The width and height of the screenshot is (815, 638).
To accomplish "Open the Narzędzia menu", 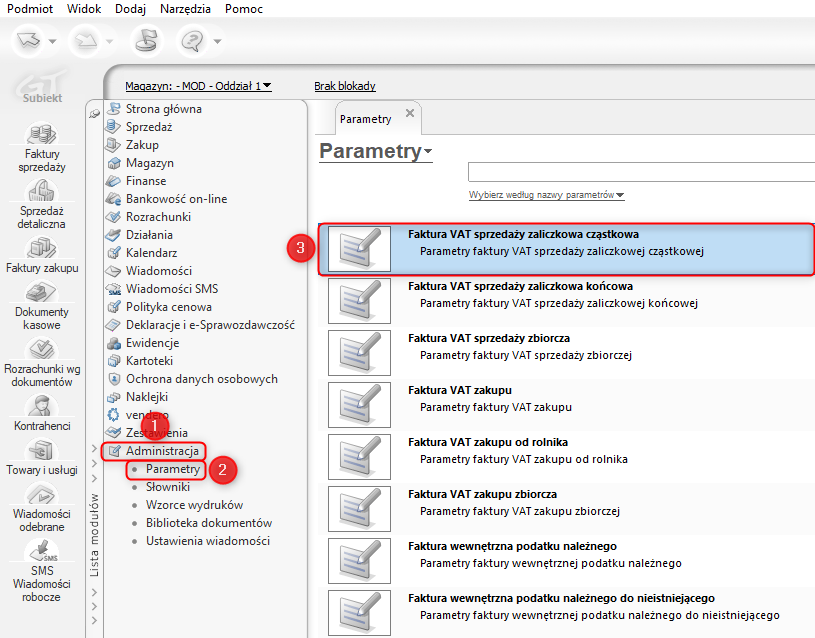I will [186, 9].
